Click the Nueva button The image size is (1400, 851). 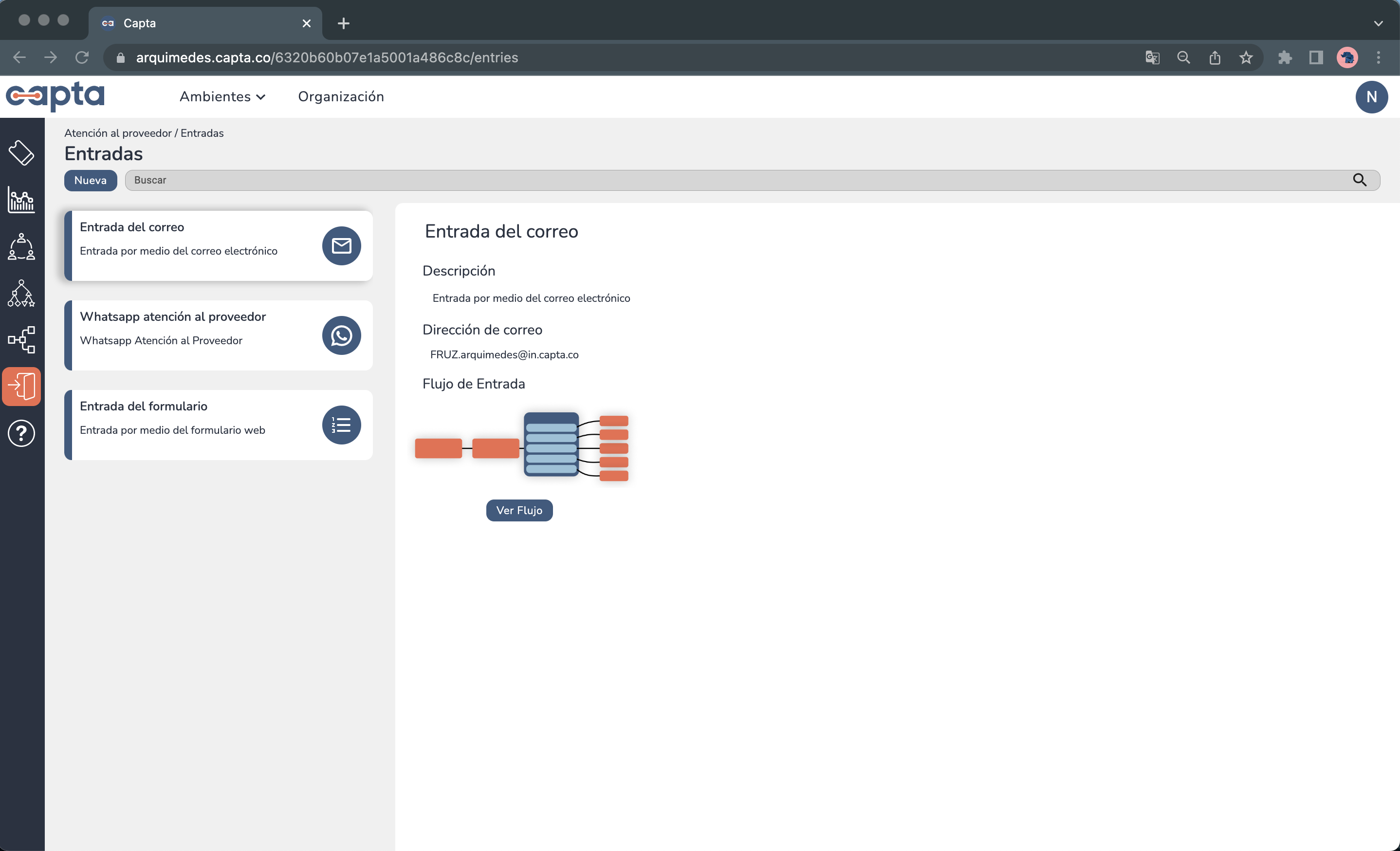91,180
